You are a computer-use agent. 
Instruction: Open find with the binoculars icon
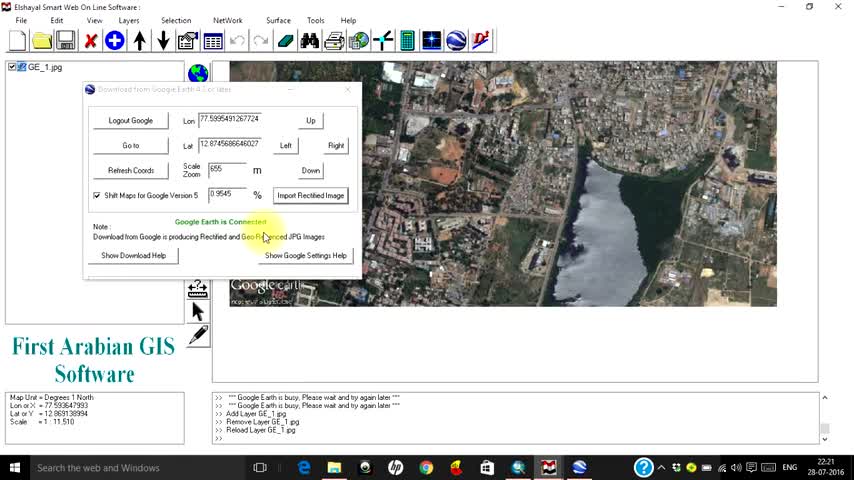pyautogui.click(x=310, y=41)
